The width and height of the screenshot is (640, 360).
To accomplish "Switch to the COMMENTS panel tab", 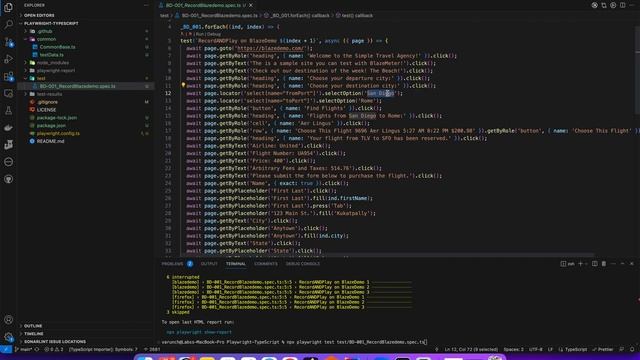I will point(266,264).
